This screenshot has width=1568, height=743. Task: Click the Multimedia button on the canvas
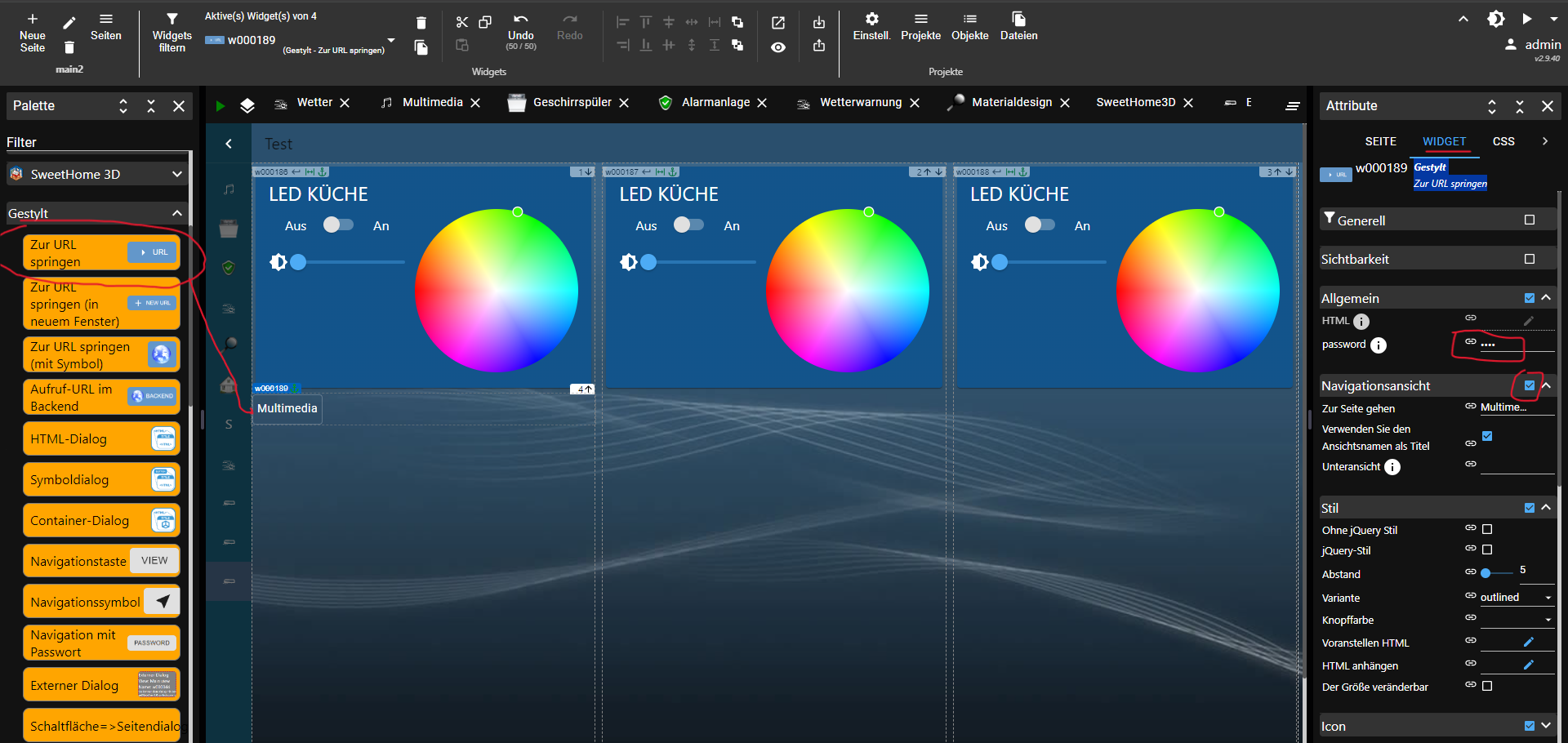(x=287, y=408)
